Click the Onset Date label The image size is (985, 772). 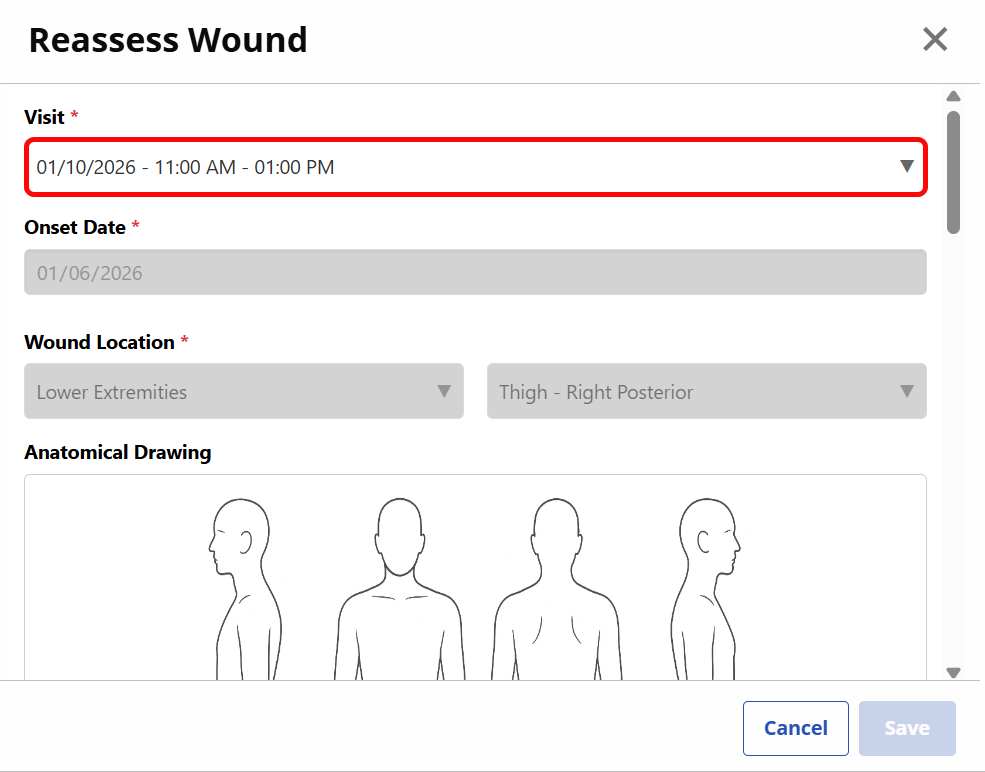75,227
